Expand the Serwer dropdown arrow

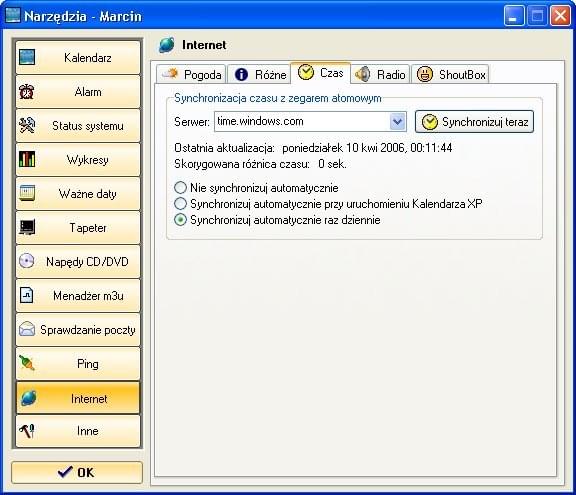[397, 122]
